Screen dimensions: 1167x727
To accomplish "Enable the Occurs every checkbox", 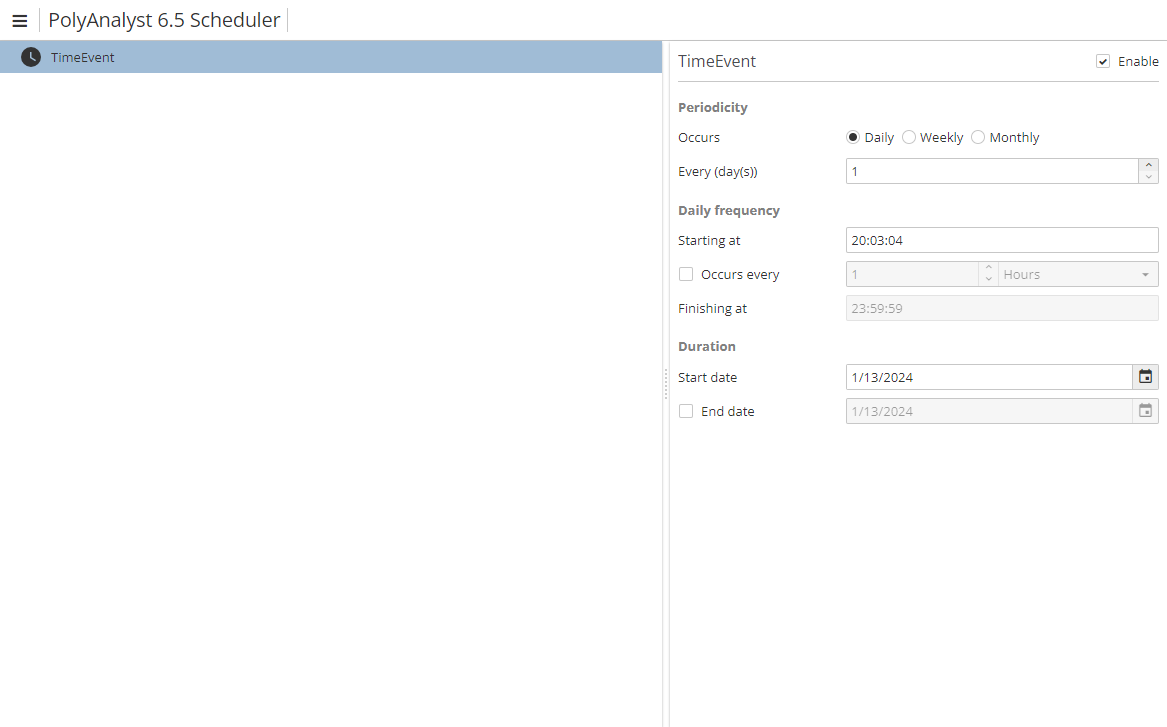I will pyautogui.click(x=686, y=274).
